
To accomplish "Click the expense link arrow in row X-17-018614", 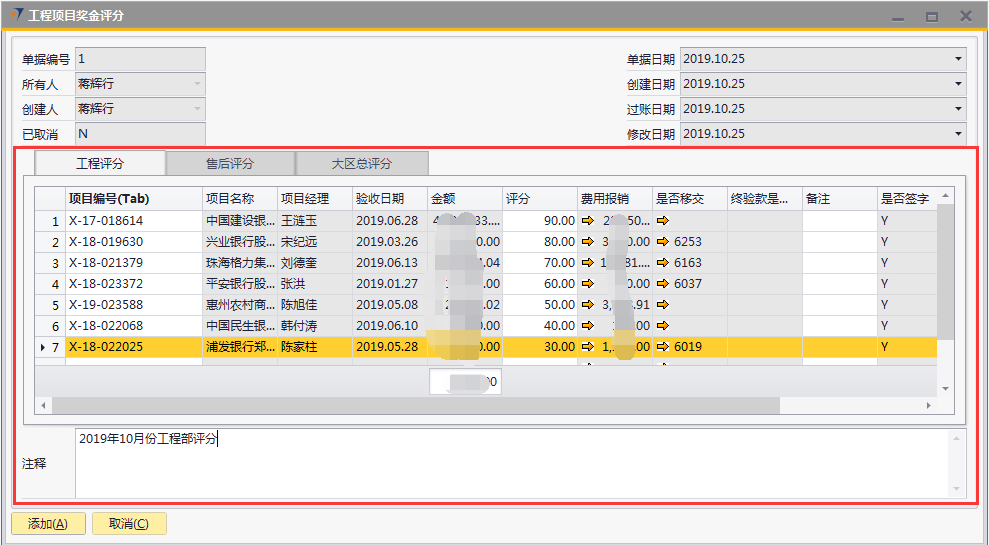I will click(x=587, y=221).
